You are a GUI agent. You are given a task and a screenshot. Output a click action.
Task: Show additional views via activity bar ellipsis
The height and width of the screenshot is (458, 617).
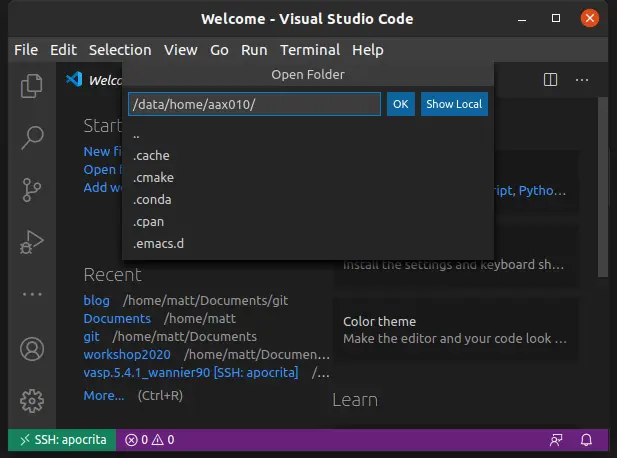click(x=32, y=294)
